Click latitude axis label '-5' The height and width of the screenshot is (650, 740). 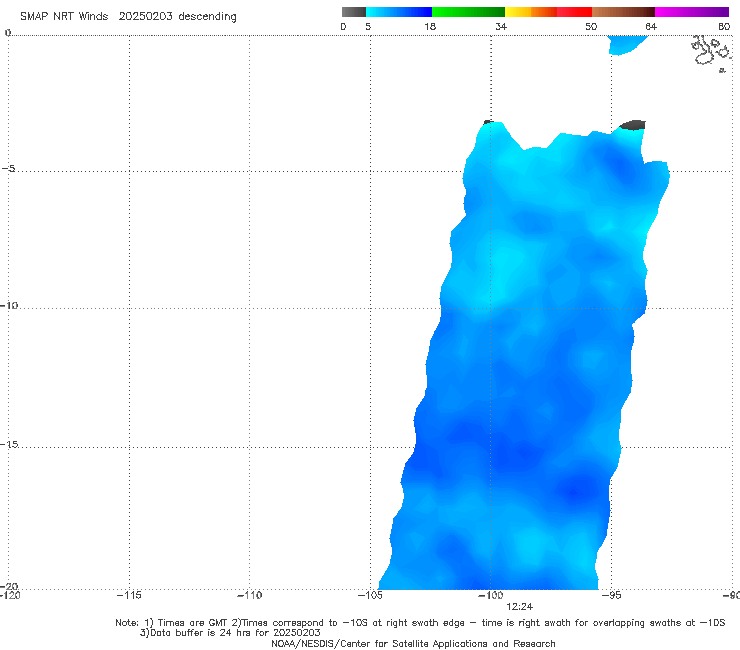[x=9, y=169]
